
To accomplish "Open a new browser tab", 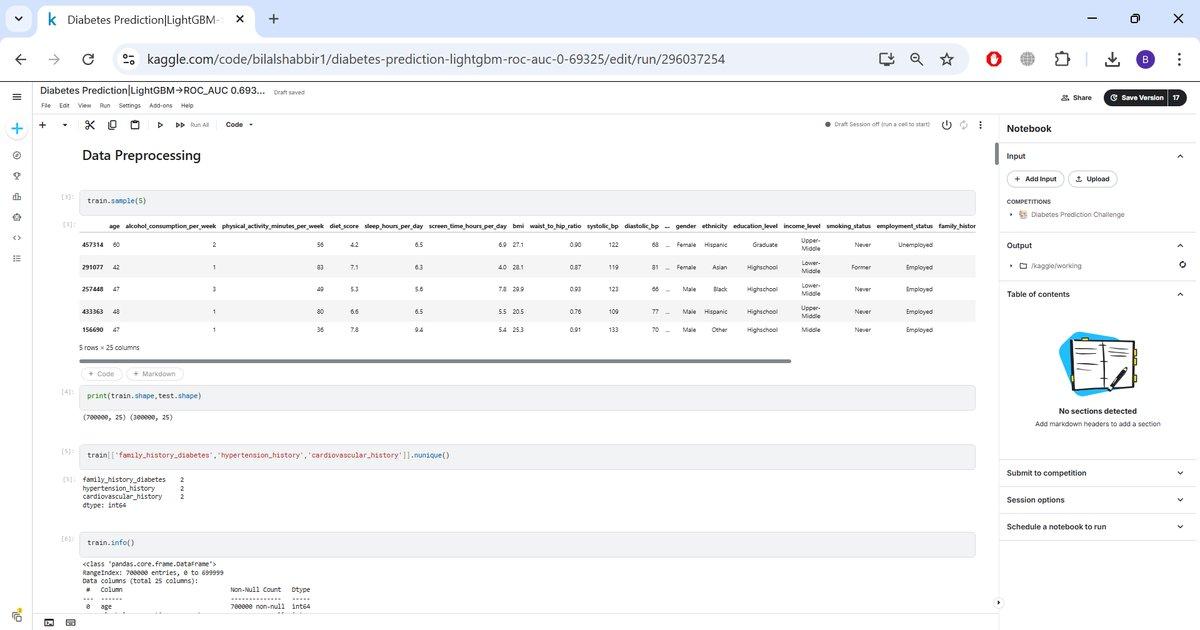I will pos(274,19).
